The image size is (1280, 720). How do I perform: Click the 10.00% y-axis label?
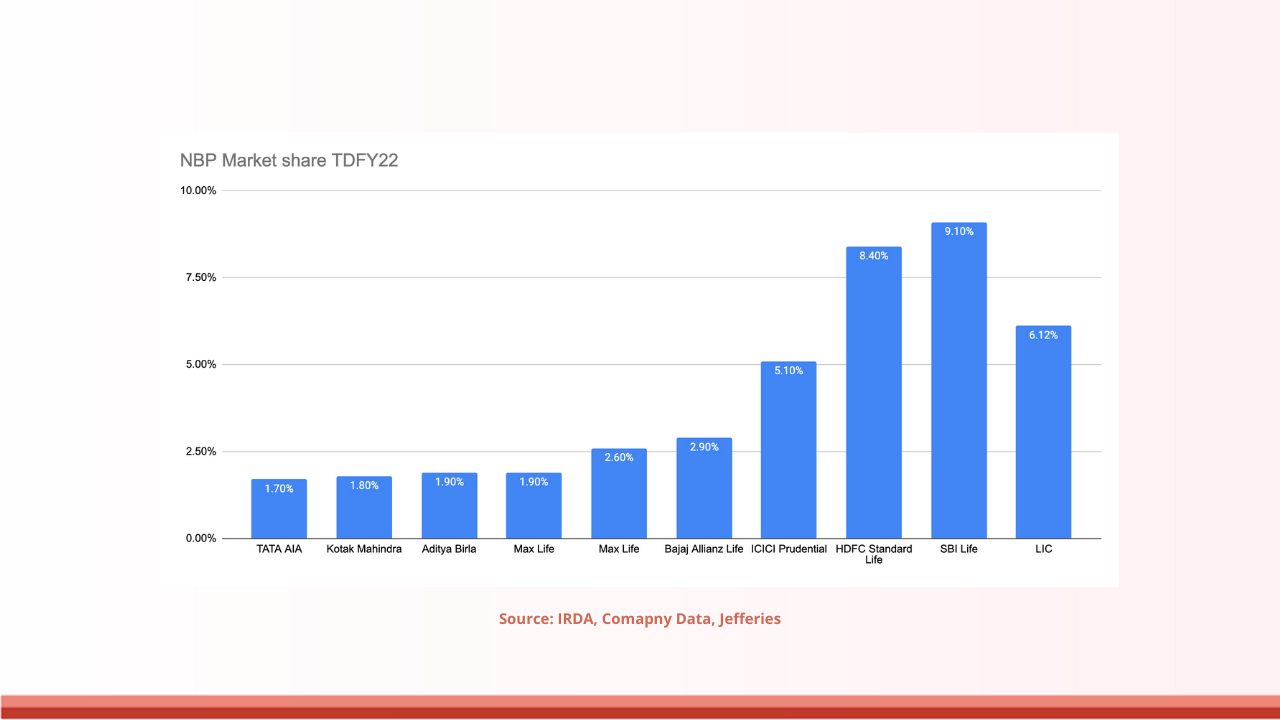point(198,191)
